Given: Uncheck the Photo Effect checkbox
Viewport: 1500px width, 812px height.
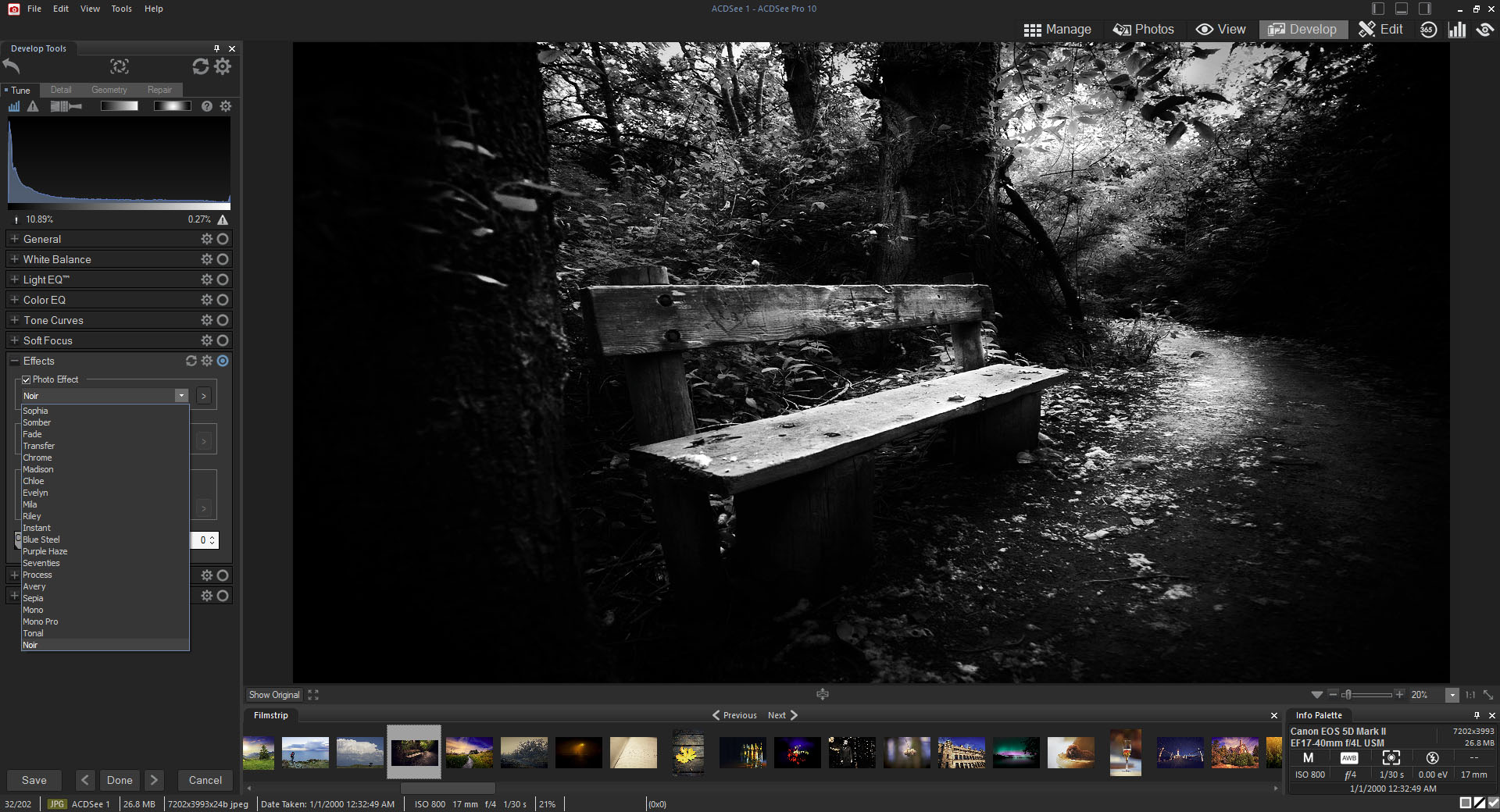Looking at the screenshot, I should coord(27,380).
